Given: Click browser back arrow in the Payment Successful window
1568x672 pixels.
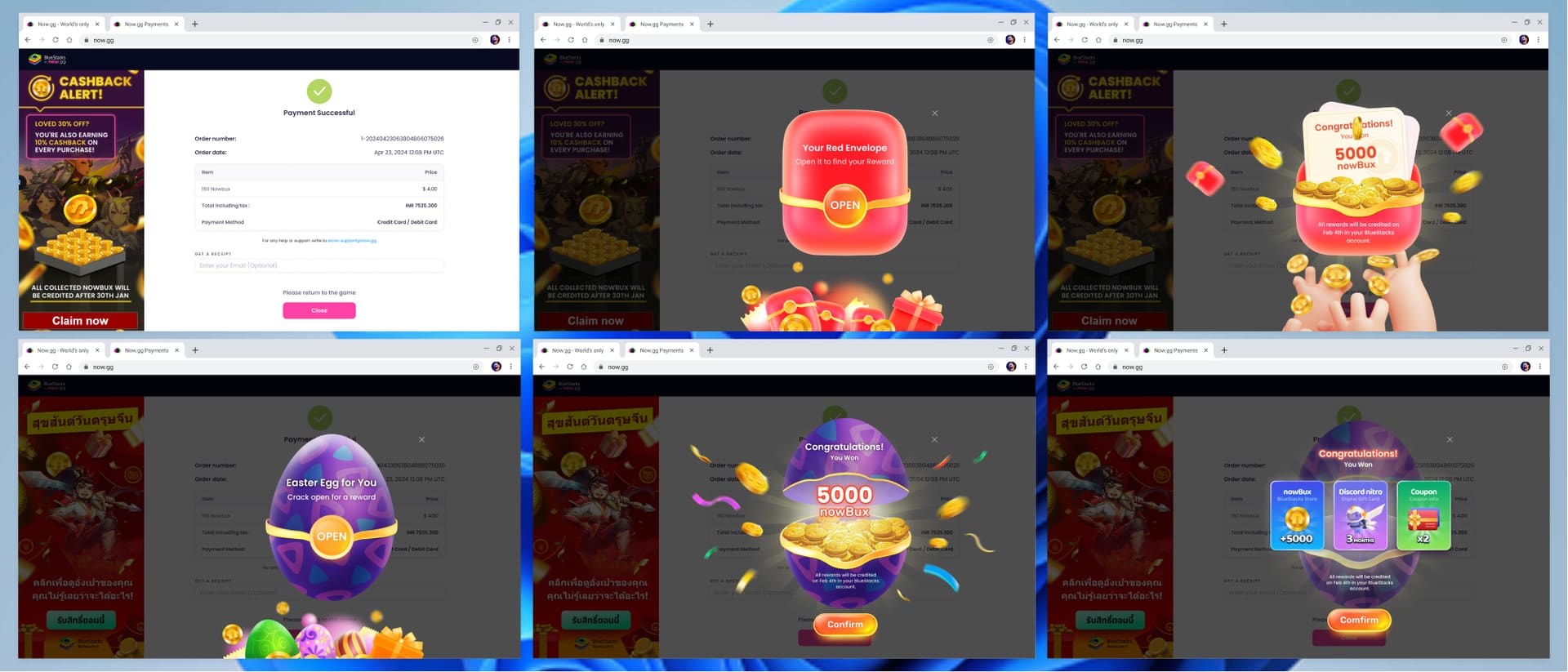Looking at the screenshot, I should click(x=28, y=40).
